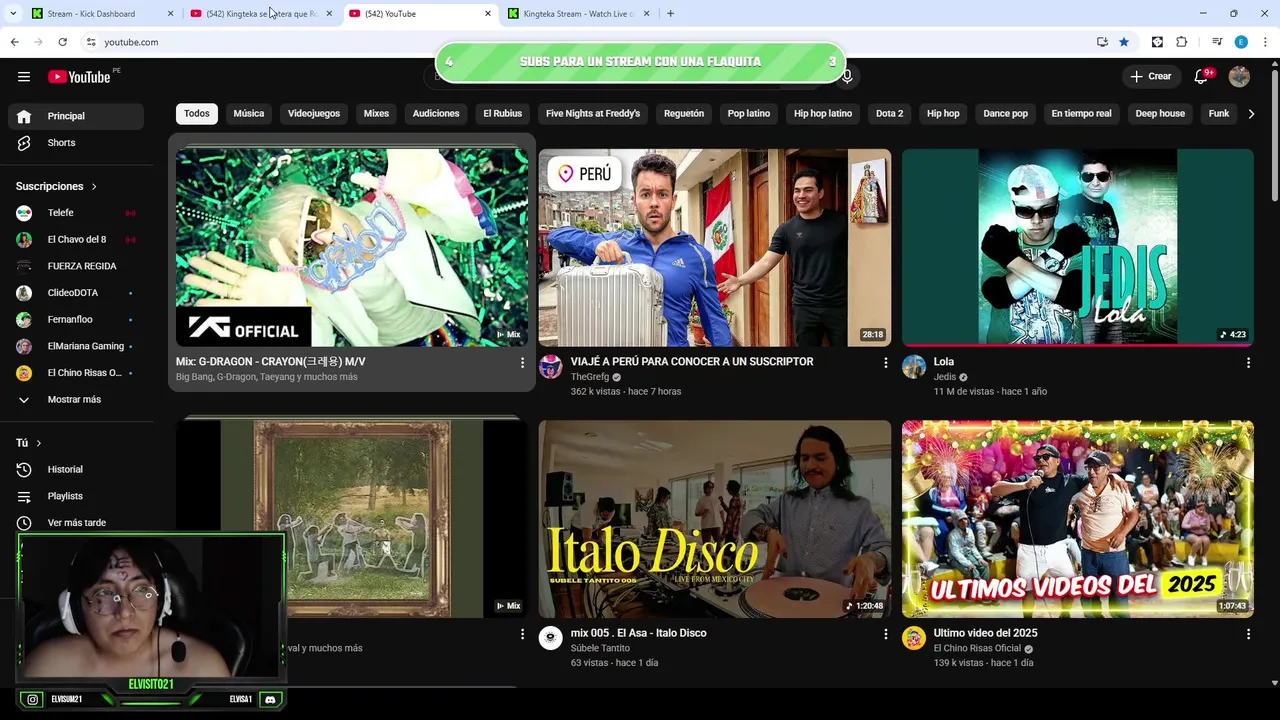
Task: Click TheGrefg channel avatar
Action: pos(551,367)
